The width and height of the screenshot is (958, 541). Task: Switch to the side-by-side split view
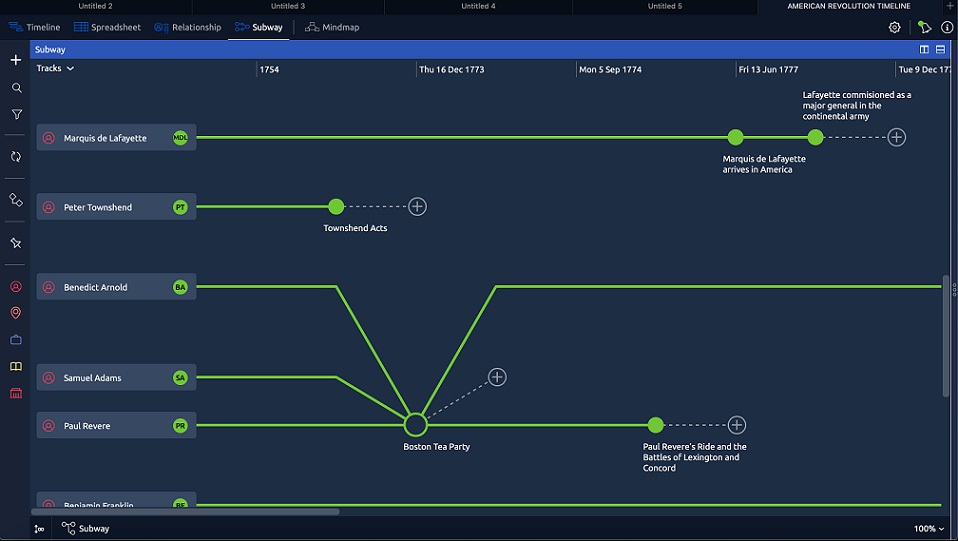(924, 50)
